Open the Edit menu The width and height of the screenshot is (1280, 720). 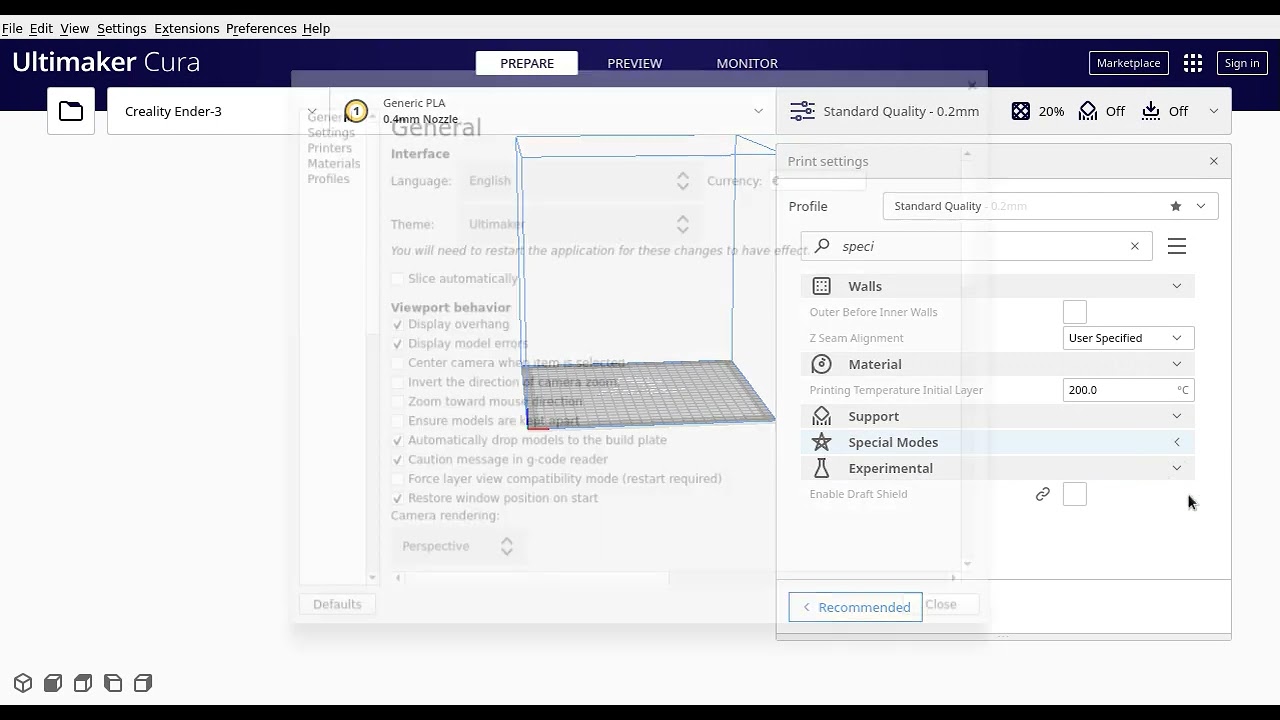(41, 28)
